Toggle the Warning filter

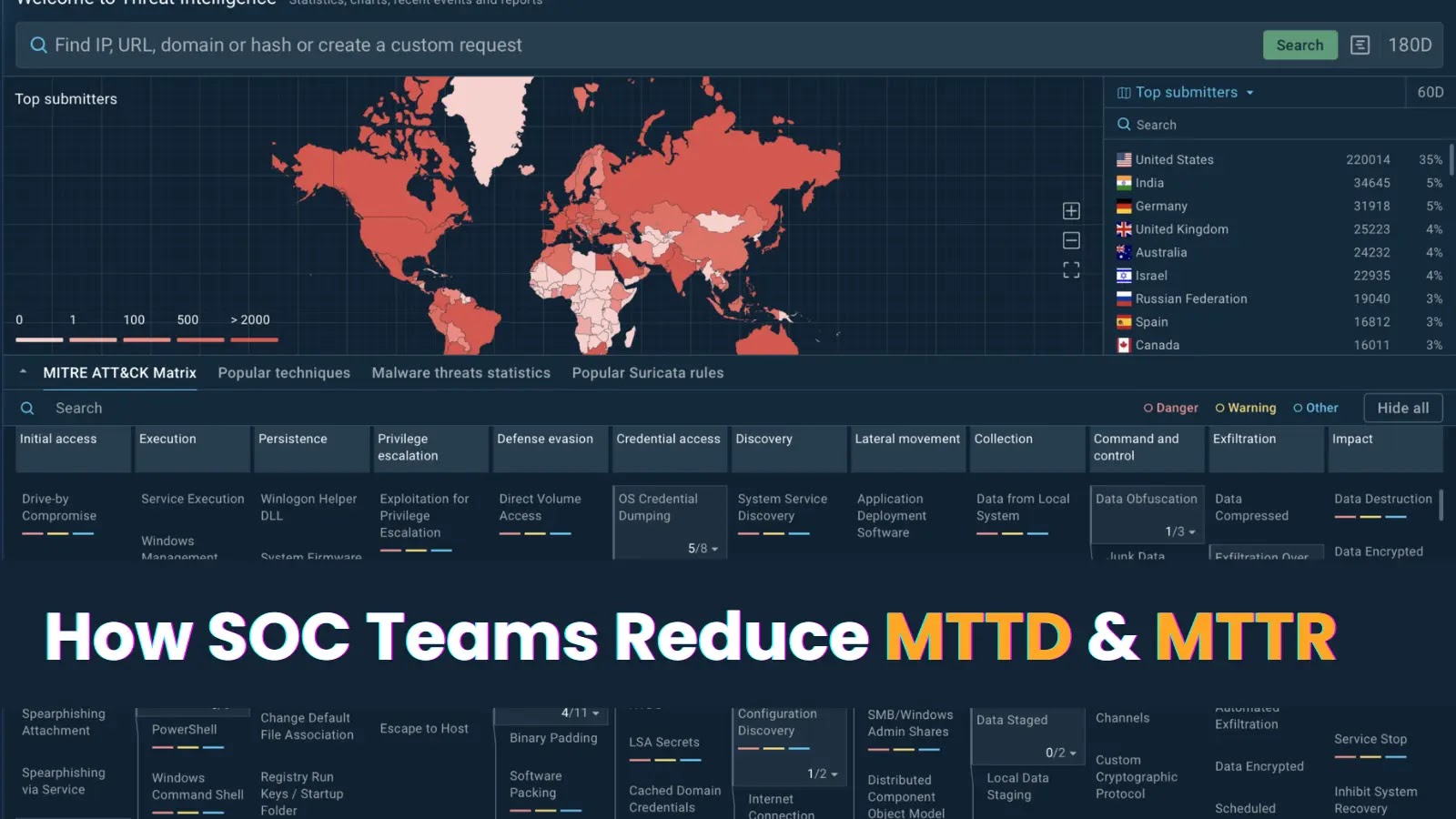point(1246,408)
